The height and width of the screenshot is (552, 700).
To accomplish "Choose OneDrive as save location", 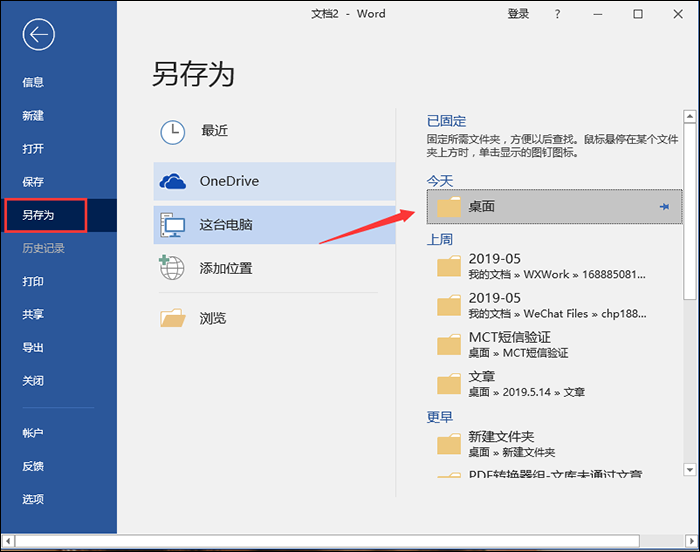I will 275,181.
